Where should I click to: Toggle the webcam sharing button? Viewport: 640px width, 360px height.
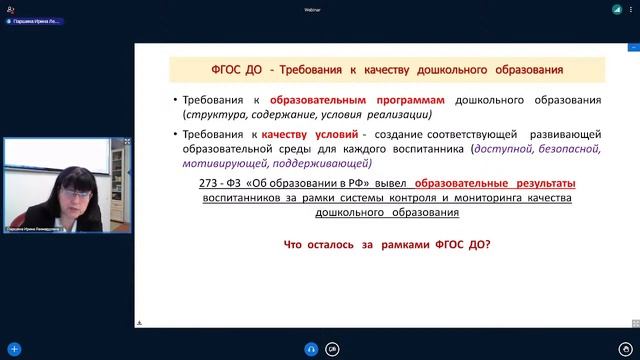(x=332, y=349)
